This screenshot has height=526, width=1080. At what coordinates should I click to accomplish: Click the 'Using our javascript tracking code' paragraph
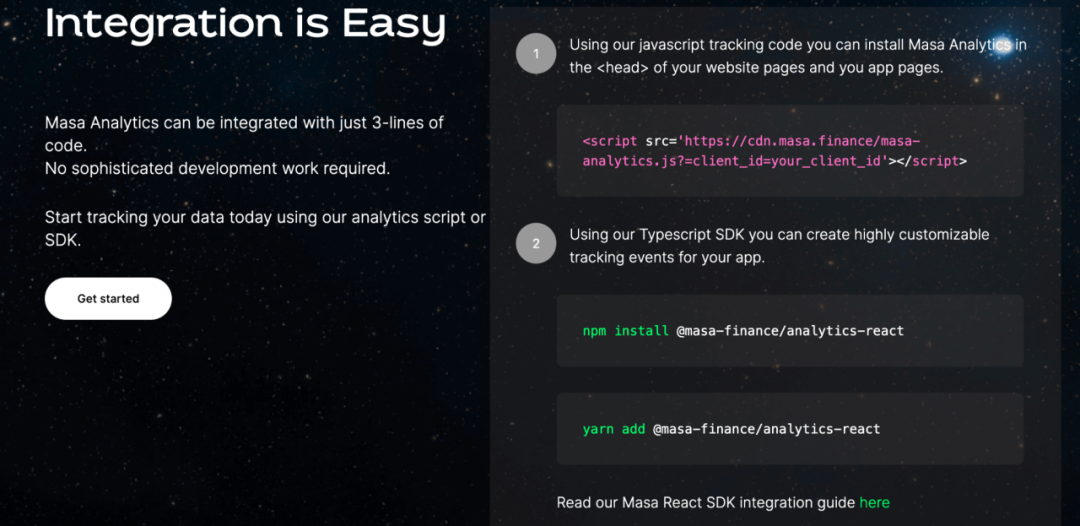coord(798,56)
